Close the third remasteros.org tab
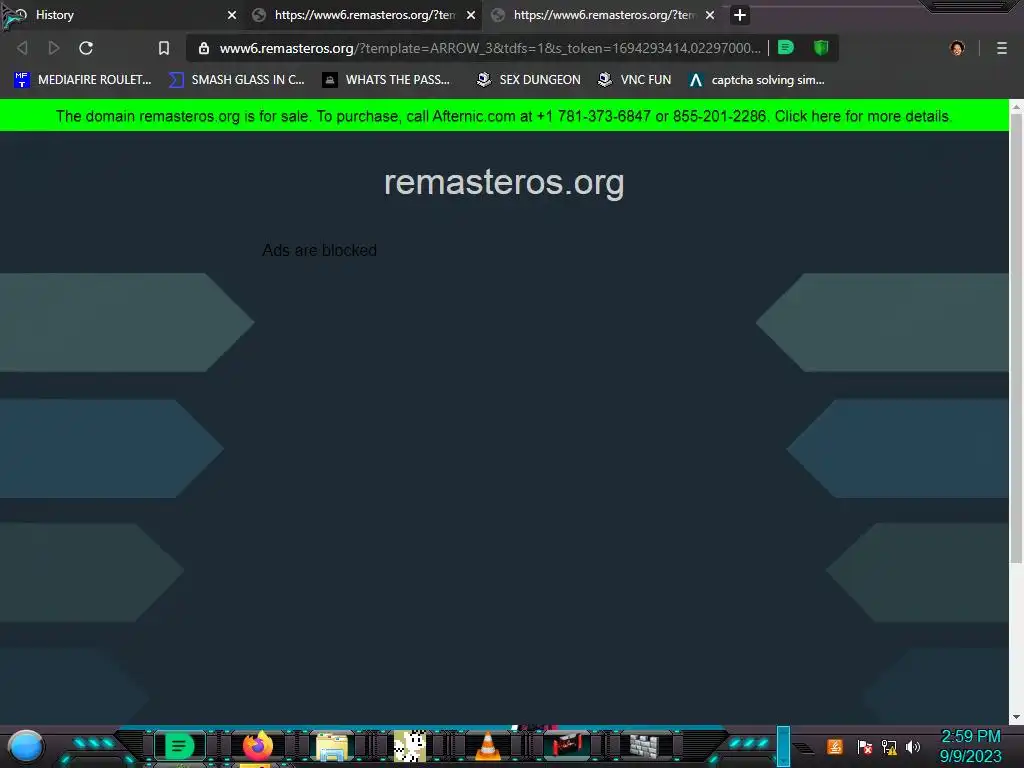 (710, 15)
